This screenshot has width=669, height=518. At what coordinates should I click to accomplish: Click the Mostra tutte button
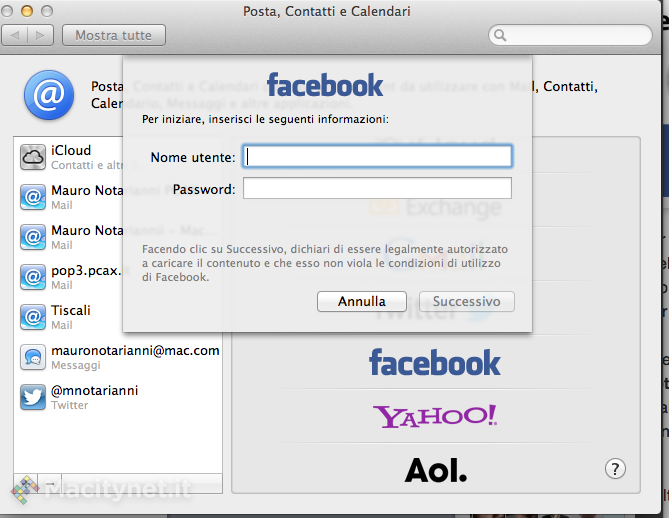pos(113,35)
